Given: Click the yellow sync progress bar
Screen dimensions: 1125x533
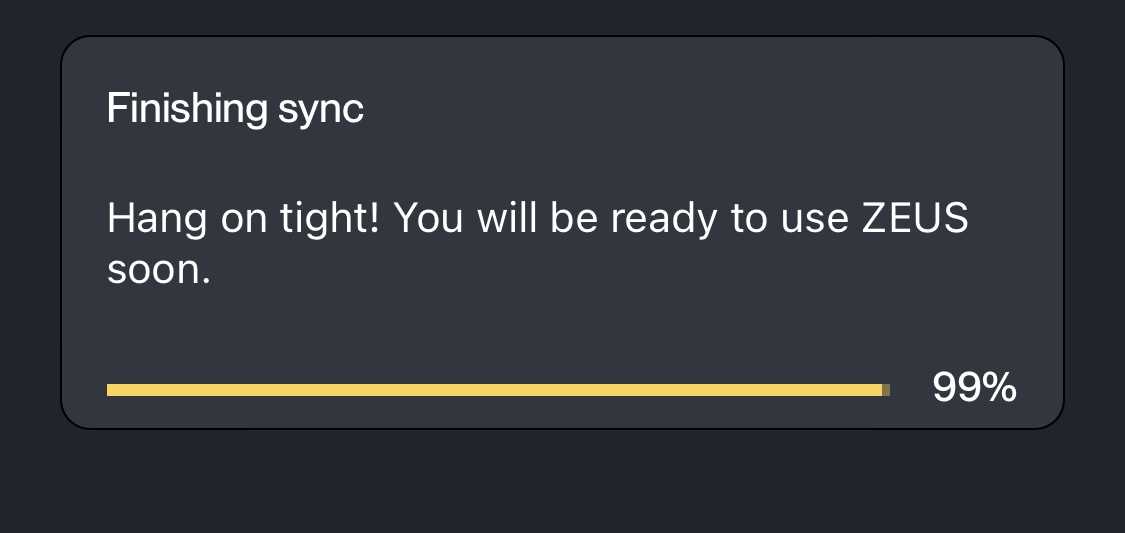Looking at the screenshot, I should point(495,390).
